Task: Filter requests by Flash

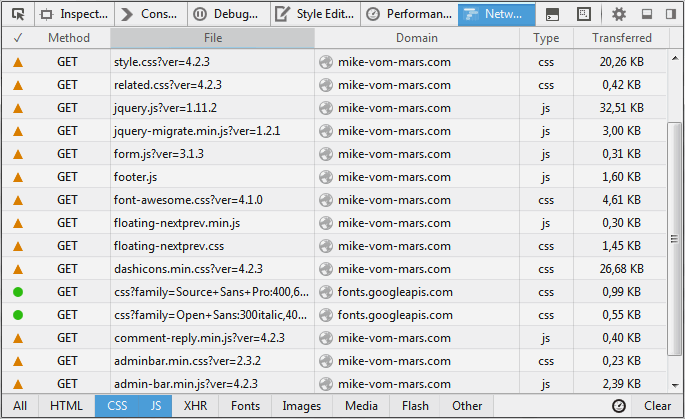Action: pos(415,406)
